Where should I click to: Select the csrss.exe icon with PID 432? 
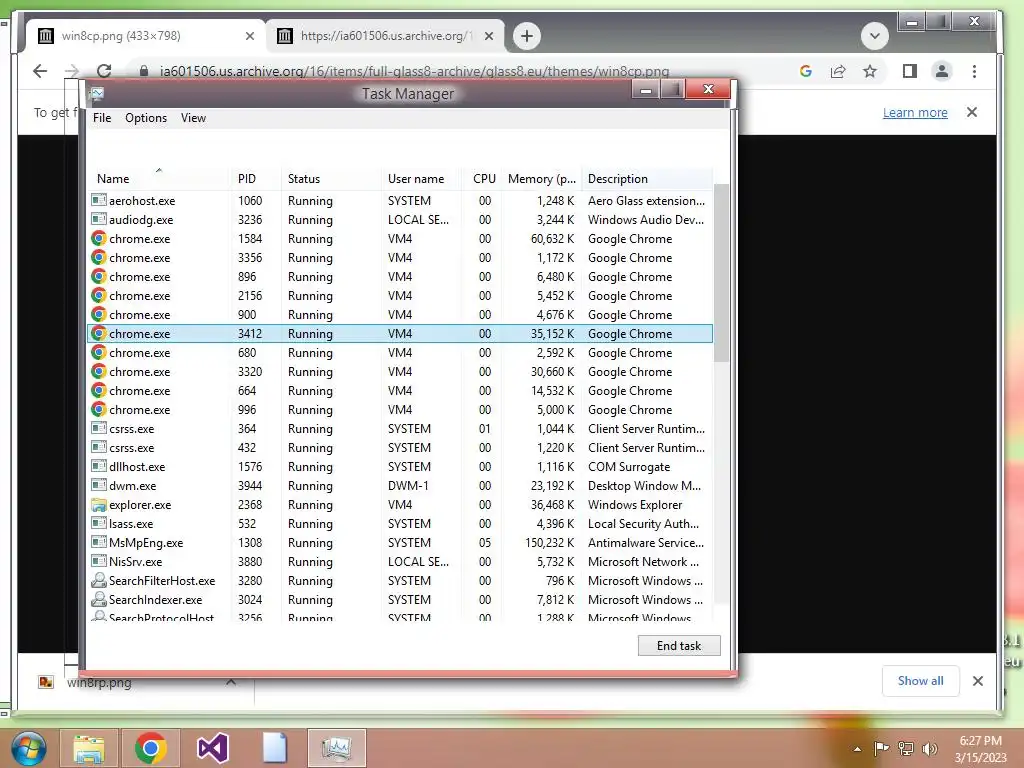click(x=99, y=447)
